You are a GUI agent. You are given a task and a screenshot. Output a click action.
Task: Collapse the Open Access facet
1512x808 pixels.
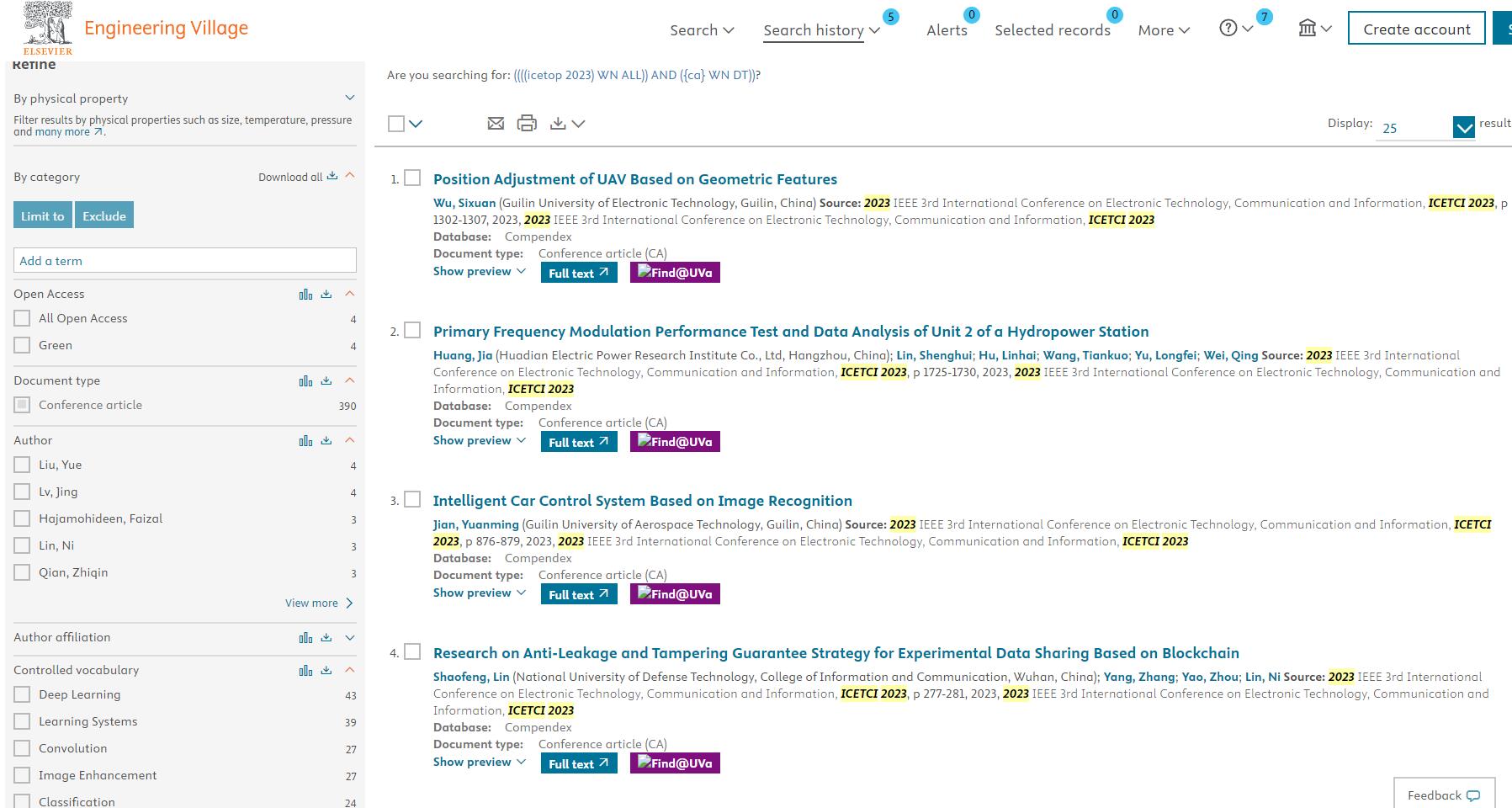point(350,294)
